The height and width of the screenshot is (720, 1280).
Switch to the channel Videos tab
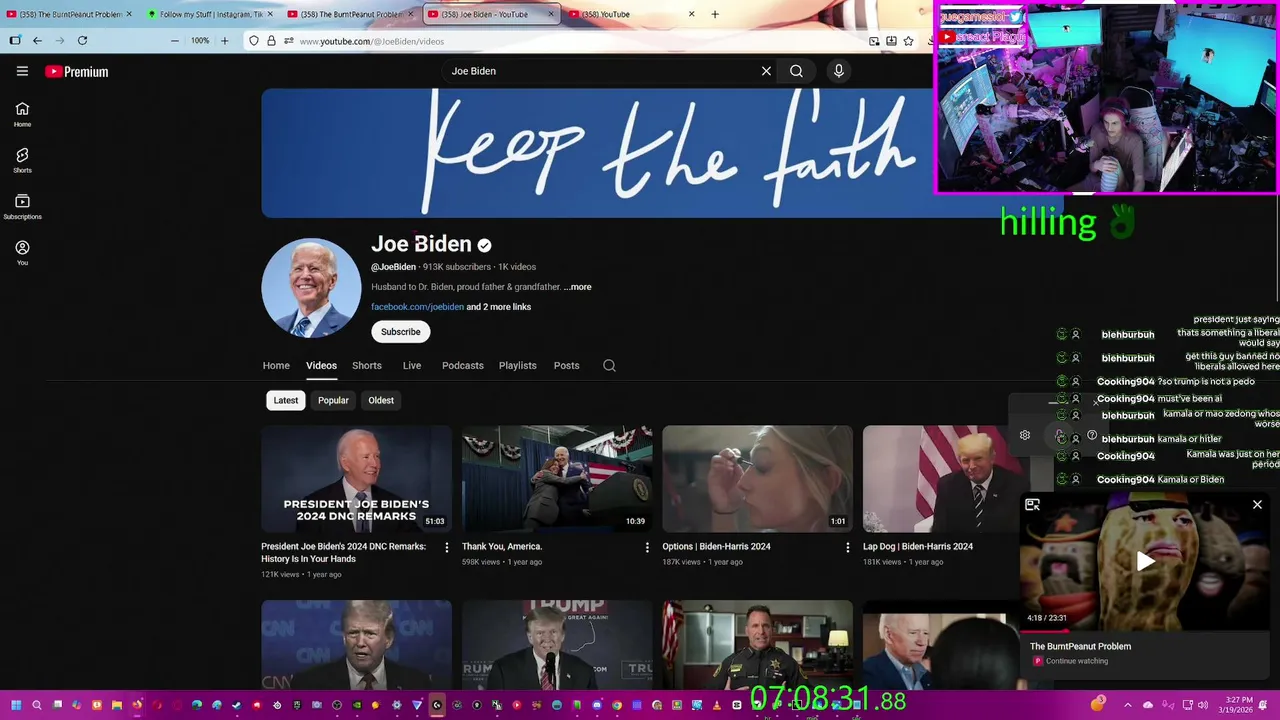click(x=321, y=366)
